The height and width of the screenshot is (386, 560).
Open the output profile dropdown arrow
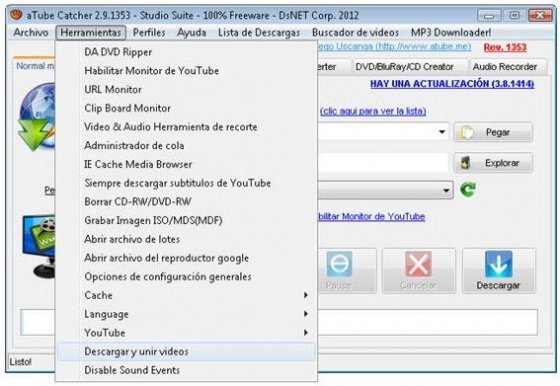tap(446, 190)
